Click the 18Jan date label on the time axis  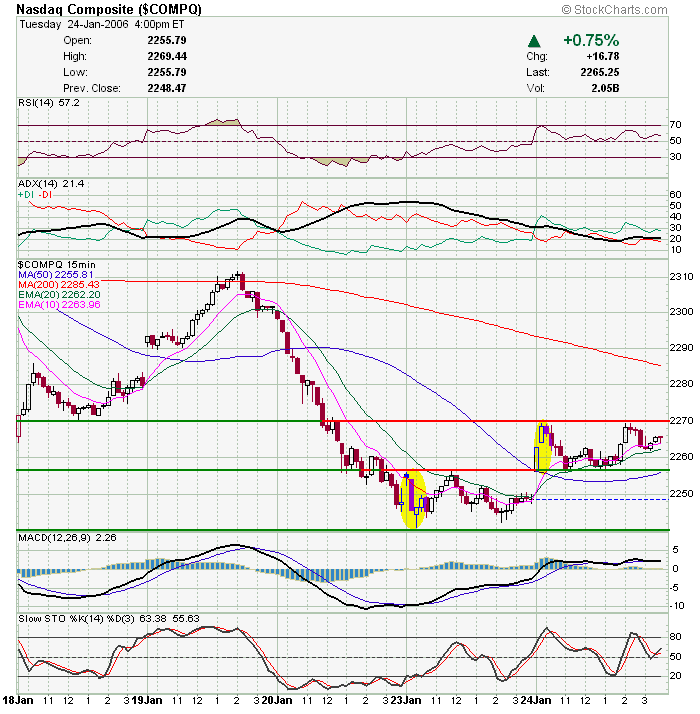pos(17,700)
